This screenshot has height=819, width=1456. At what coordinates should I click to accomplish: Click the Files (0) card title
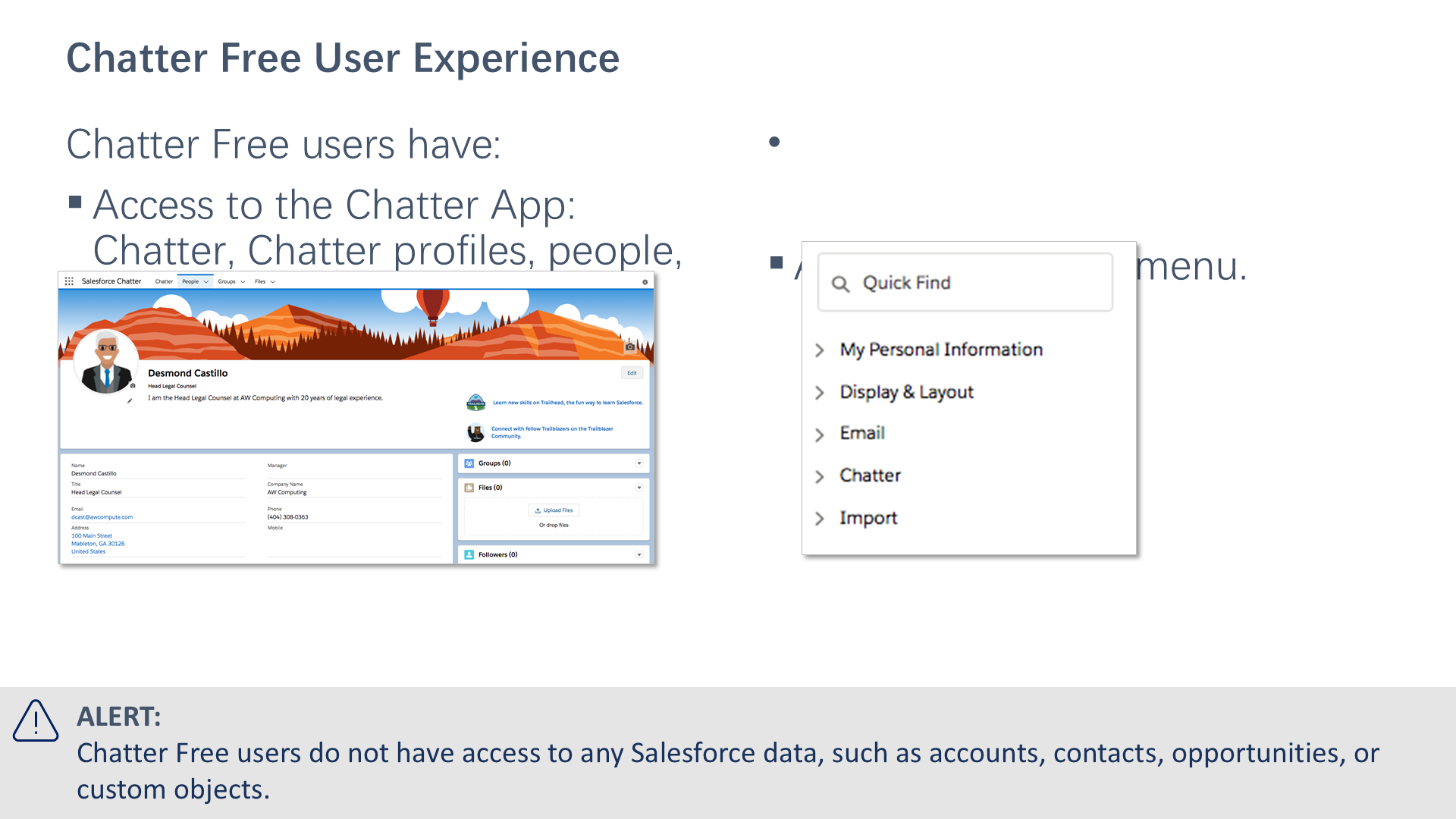[491, 488]
